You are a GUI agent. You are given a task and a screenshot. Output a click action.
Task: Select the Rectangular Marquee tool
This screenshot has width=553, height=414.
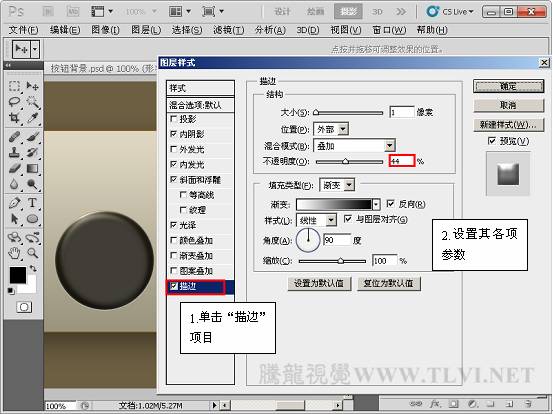coord(14,86)
